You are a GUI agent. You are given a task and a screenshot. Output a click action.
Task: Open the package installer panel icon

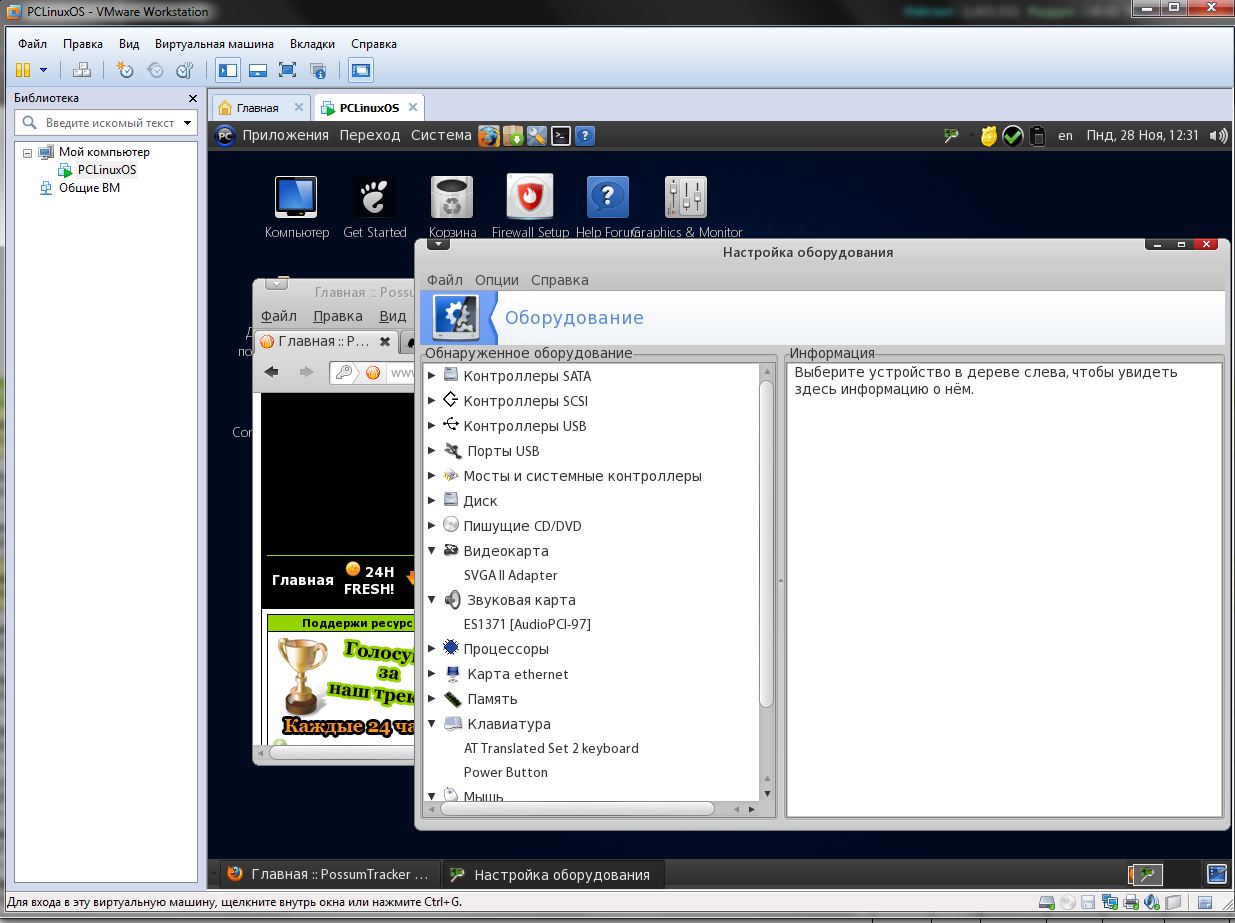click(513, 136)
